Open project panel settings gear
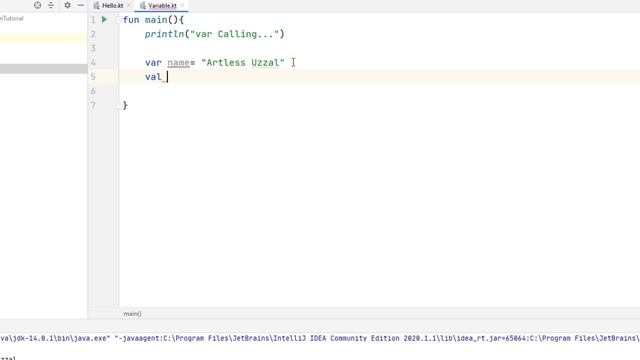 [67, 5]
